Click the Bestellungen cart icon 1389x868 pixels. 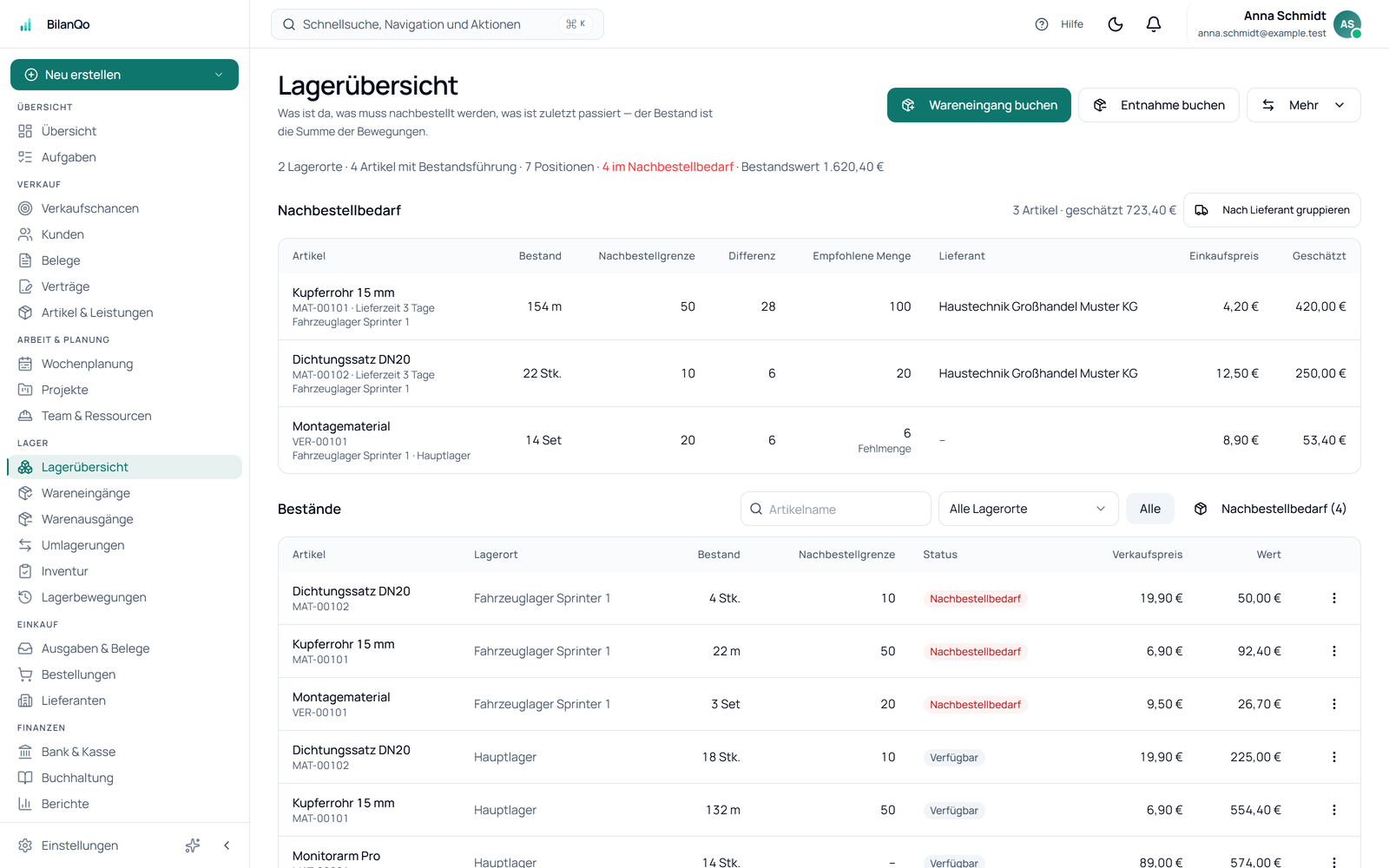pyautogui.click(x=25, y=674)
